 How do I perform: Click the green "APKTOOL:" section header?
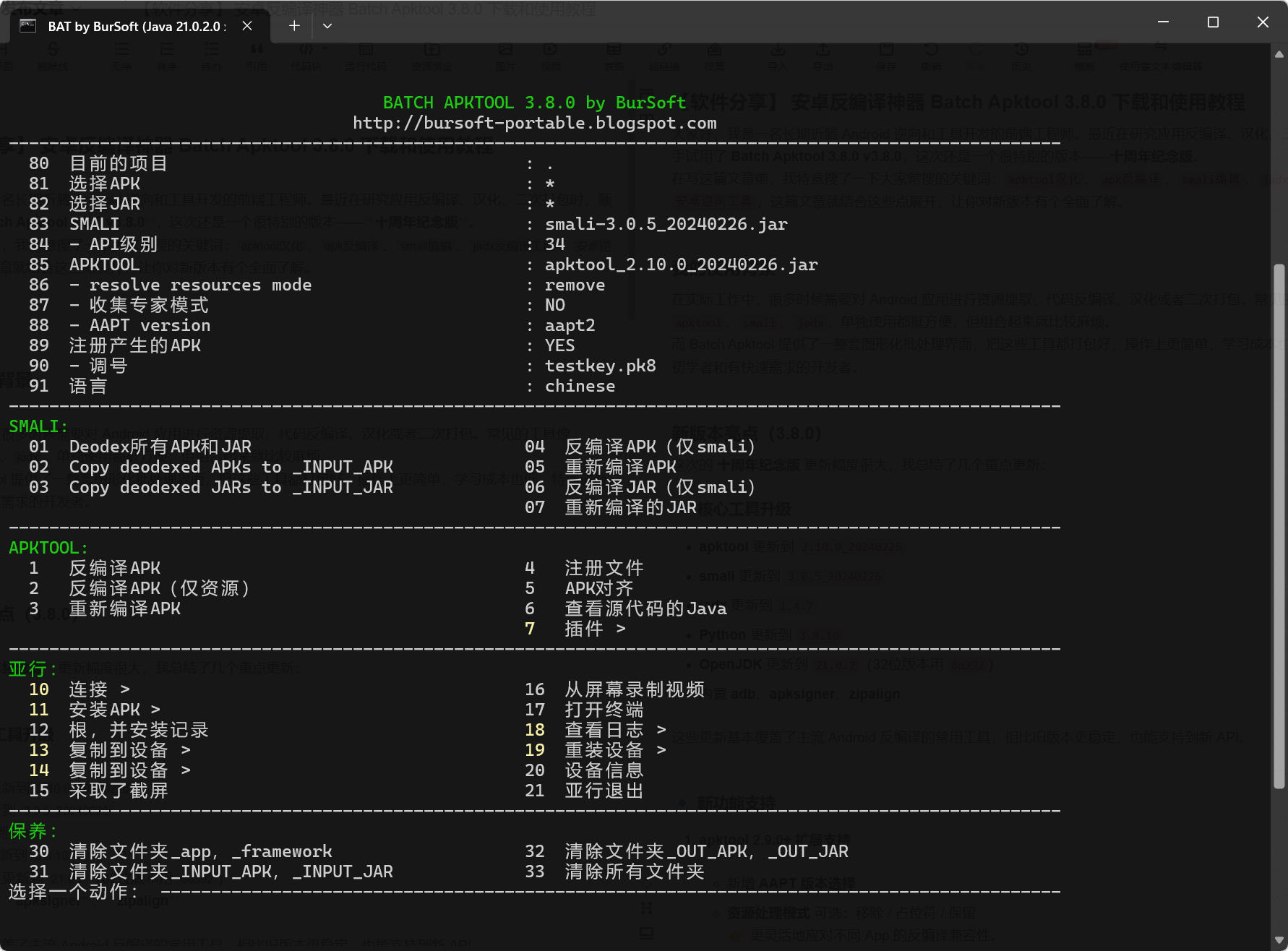48,548
